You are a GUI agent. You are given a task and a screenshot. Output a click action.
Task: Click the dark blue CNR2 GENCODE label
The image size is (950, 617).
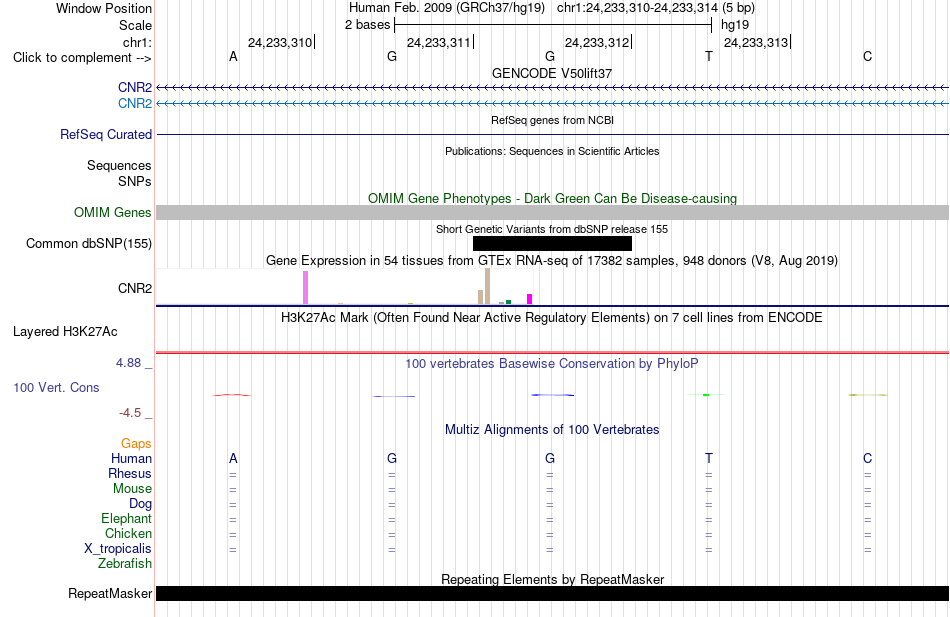tap(135, 87)
